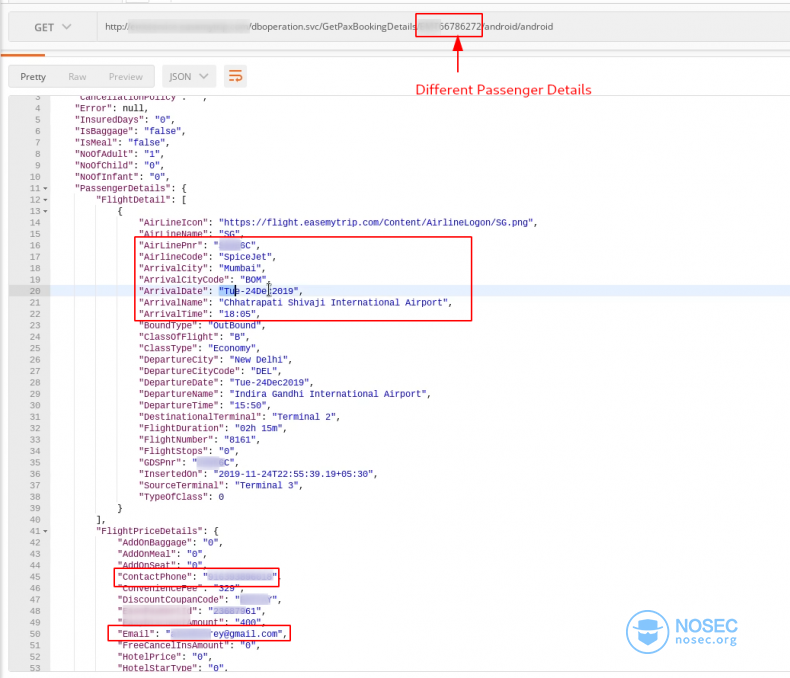
Task: Click the "AirLinePnr" line
Action: [199, 246]
